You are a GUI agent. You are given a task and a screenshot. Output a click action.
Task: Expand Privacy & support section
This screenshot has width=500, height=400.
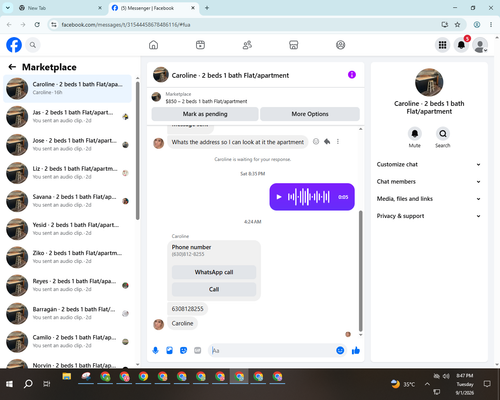pos(429,216)
